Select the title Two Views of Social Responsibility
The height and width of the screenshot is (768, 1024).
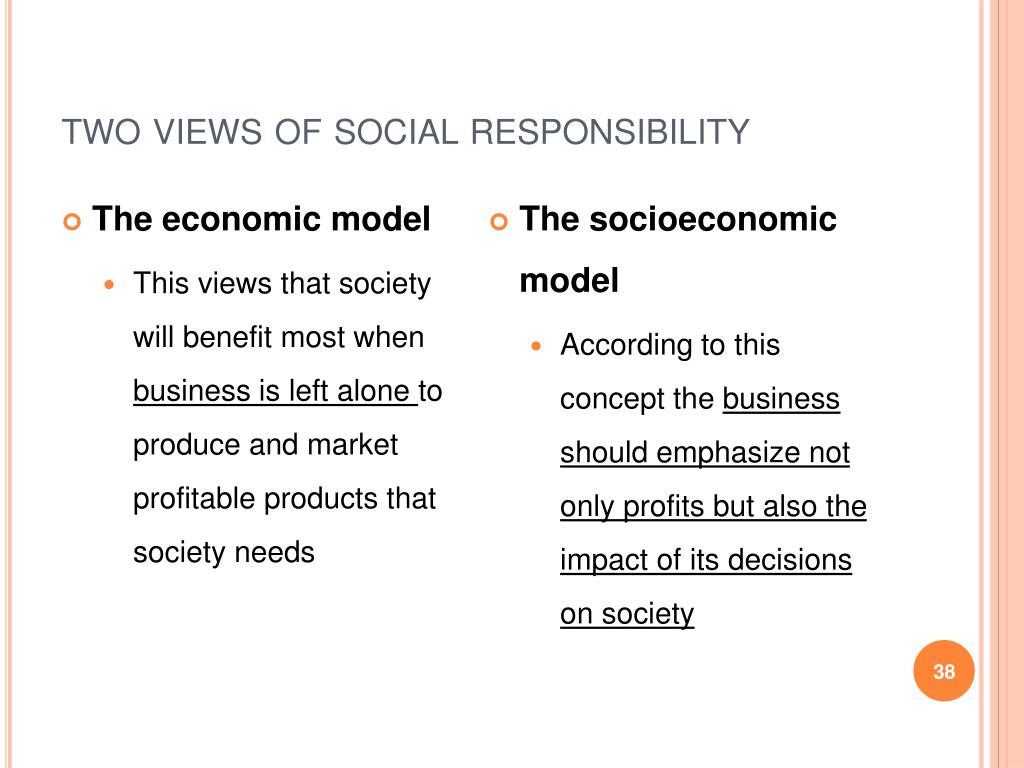tap(406, 131)
